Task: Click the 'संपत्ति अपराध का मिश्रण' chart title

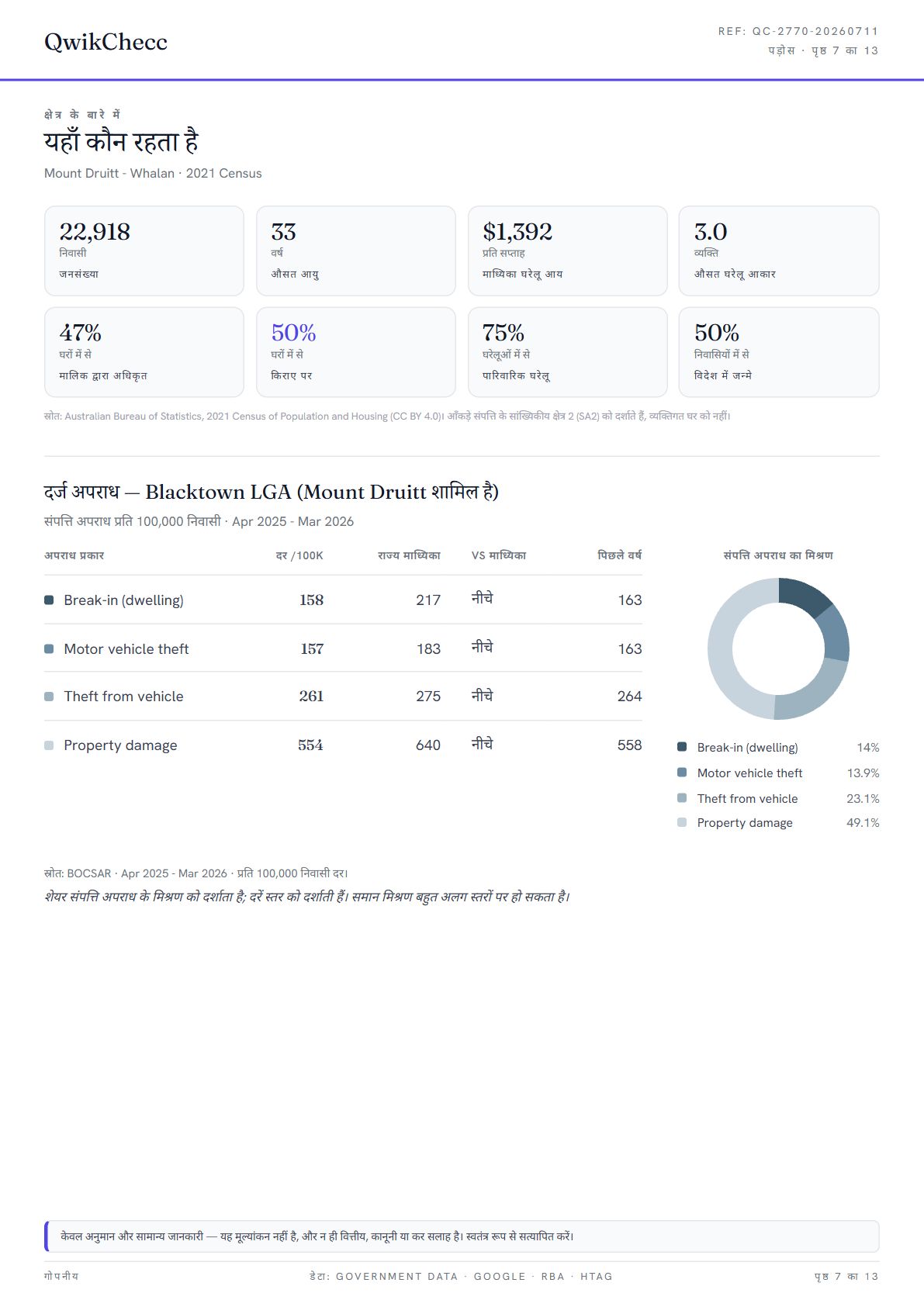Action: tap(778, 555)
